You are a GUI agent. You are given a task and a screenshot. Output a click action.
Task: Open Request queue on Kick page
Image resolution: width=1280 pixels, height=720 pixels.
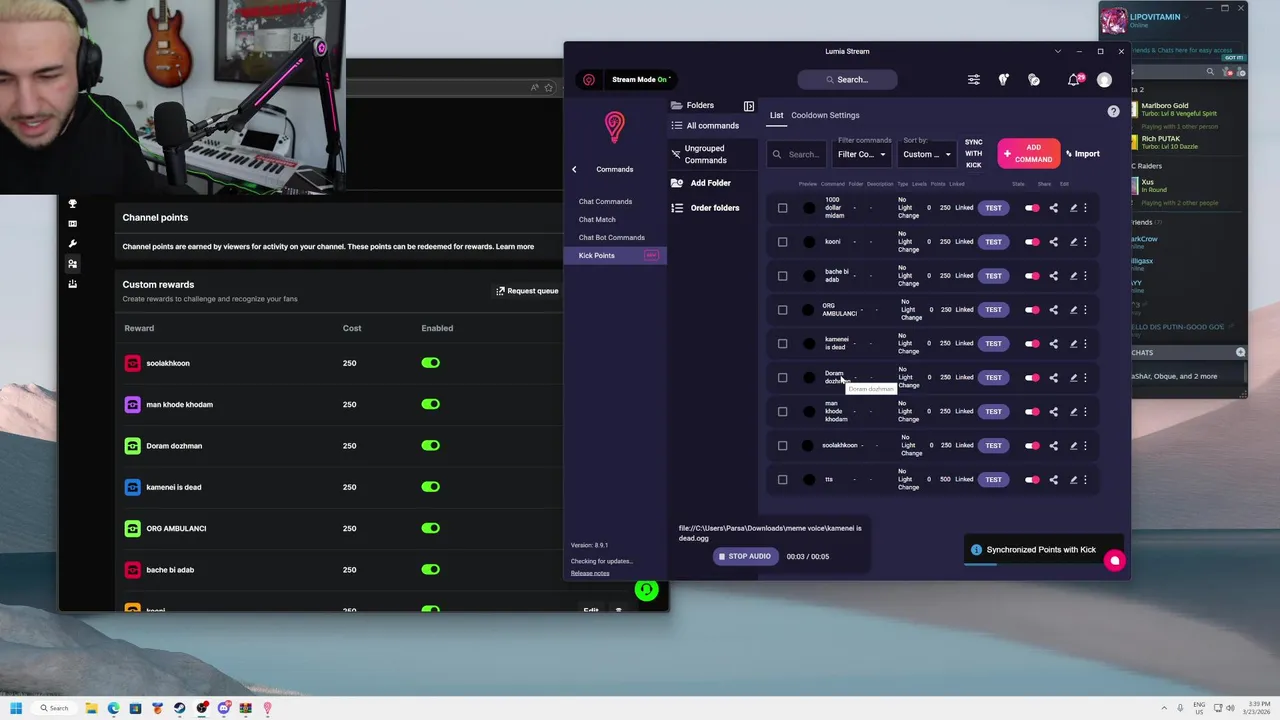pos(527,291)
